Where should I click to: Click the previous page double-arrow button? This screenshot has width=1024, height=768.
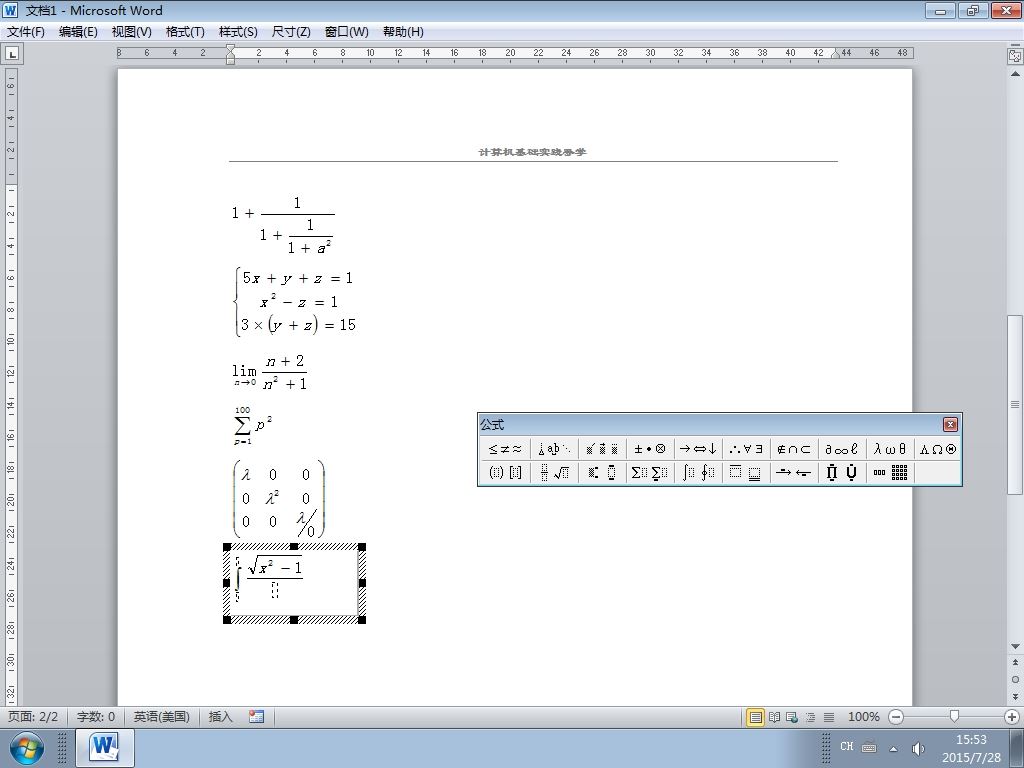coord(1015,662)
